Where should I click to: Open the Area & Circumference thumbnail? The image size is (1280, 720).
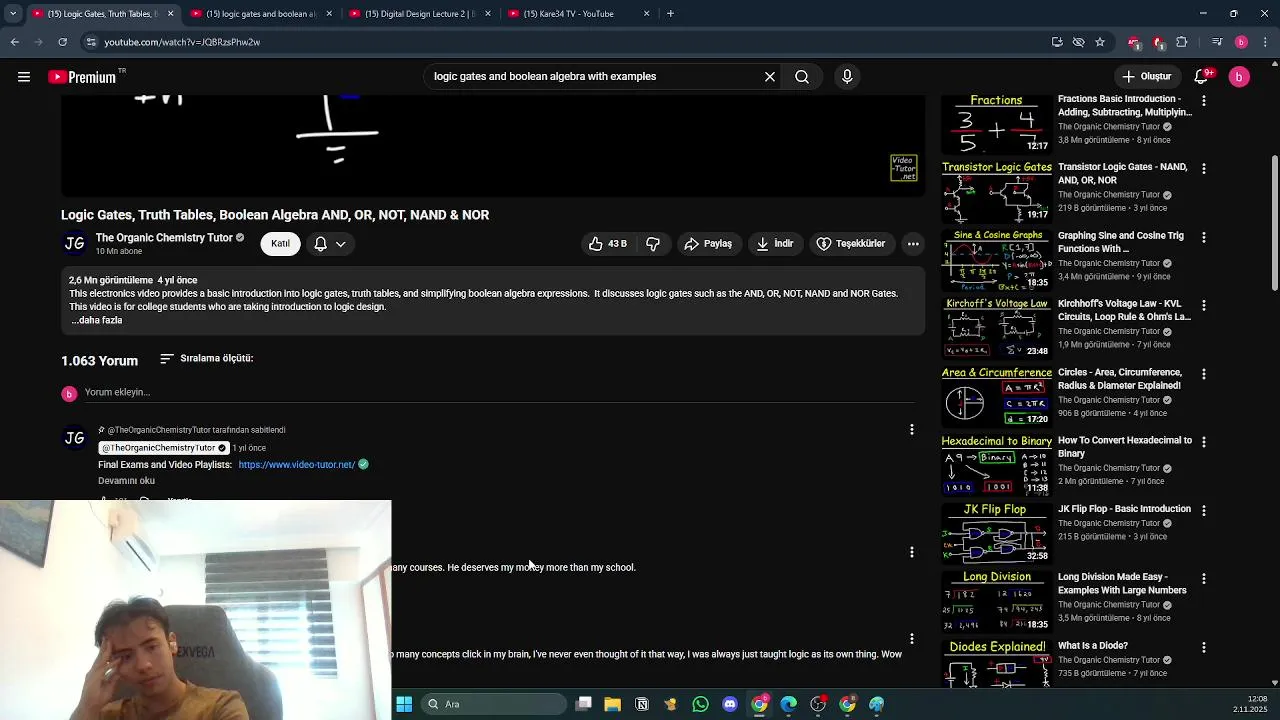(x=996, y=396)
